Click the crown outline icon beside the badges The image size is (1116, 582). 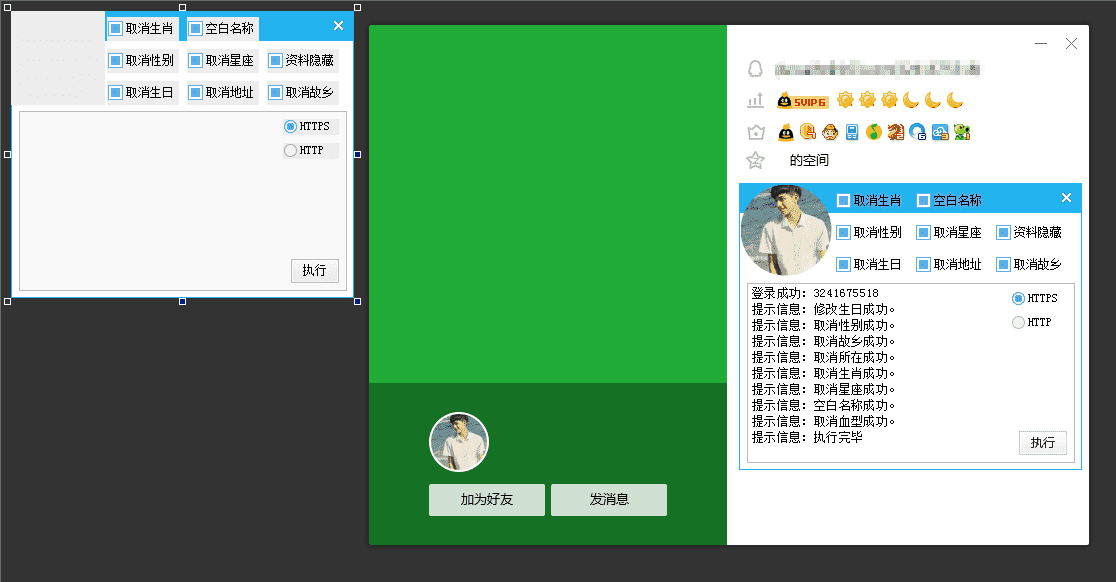point(755,132)
